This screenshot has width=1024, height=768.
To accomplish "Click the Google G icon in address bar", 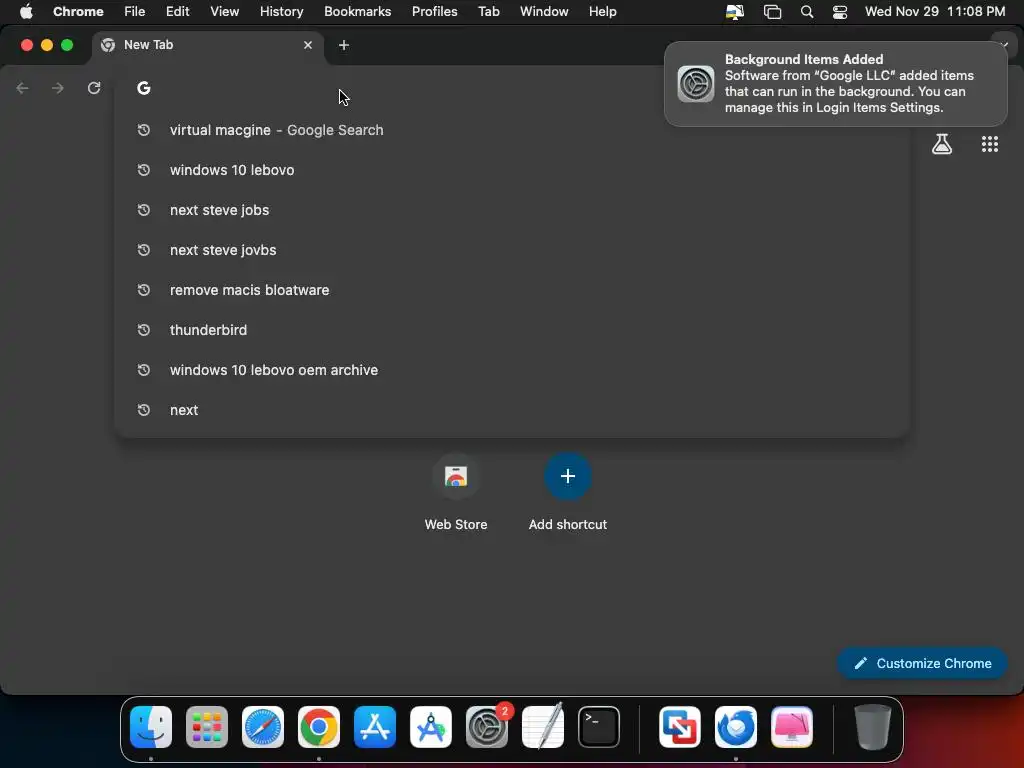I will pyautogui.click(x=144, y=88).
